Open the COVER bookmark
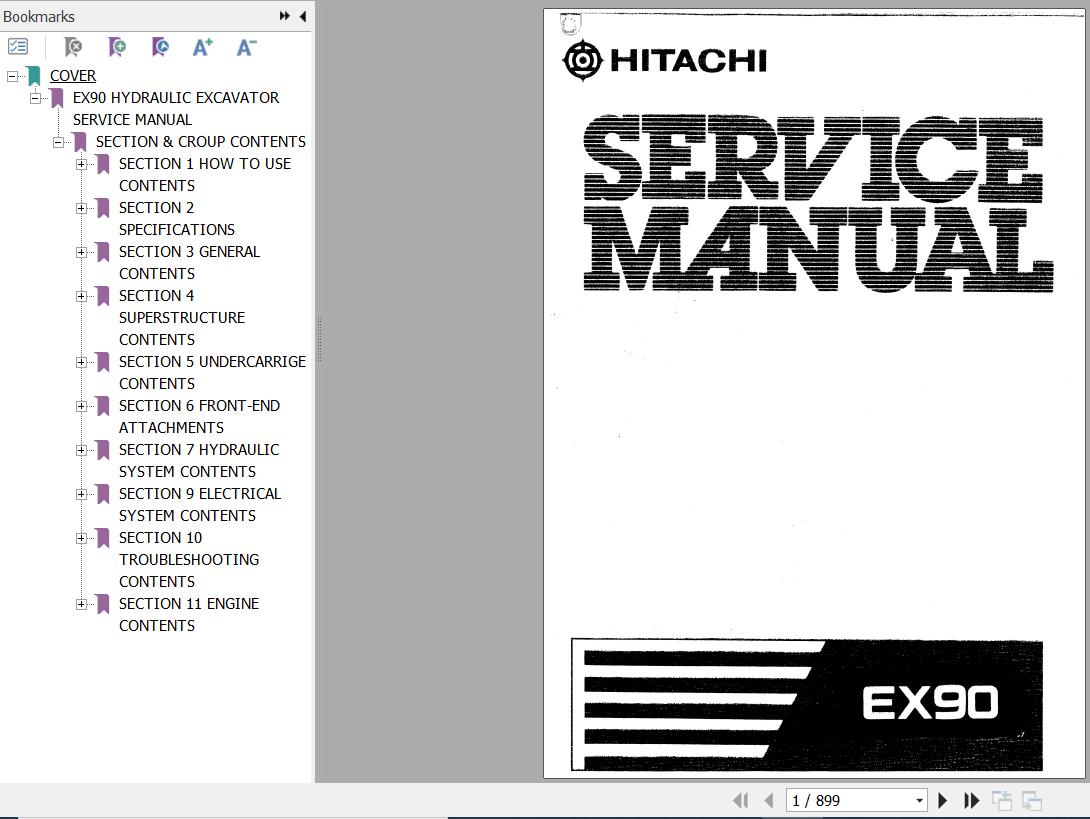This screenshot has width=1090, height=819. tap(72, 76)
